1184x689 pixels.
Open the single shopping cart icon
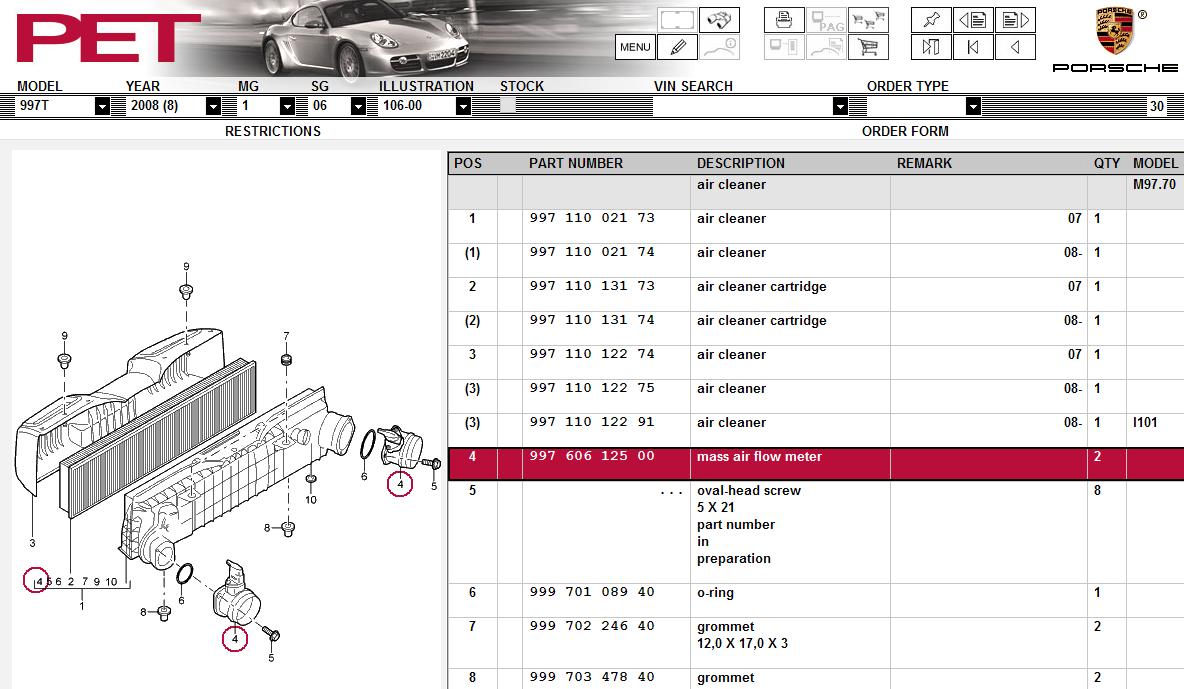(868, 47)
